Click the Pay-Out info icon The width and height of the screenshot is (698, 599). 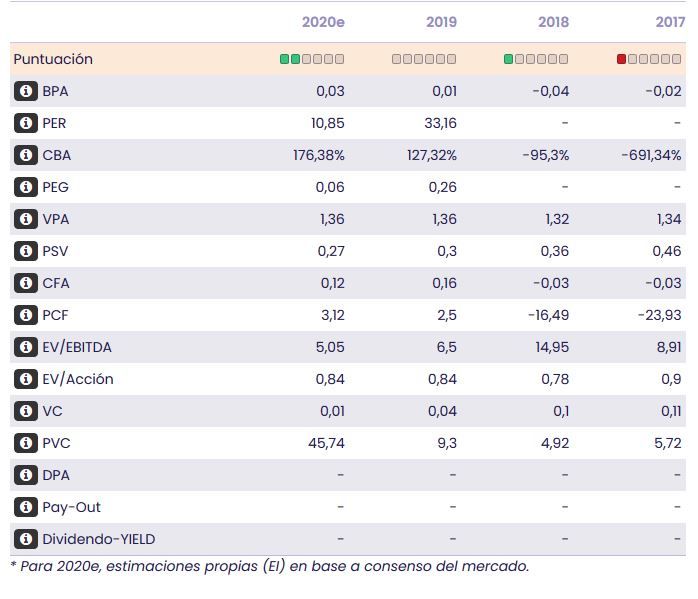[x=25, y=507]
